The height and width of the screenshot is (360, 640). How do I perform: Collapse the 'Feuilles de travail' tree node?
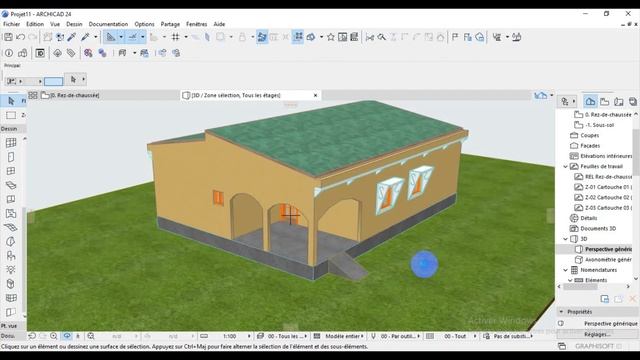[x=566, y=167]
